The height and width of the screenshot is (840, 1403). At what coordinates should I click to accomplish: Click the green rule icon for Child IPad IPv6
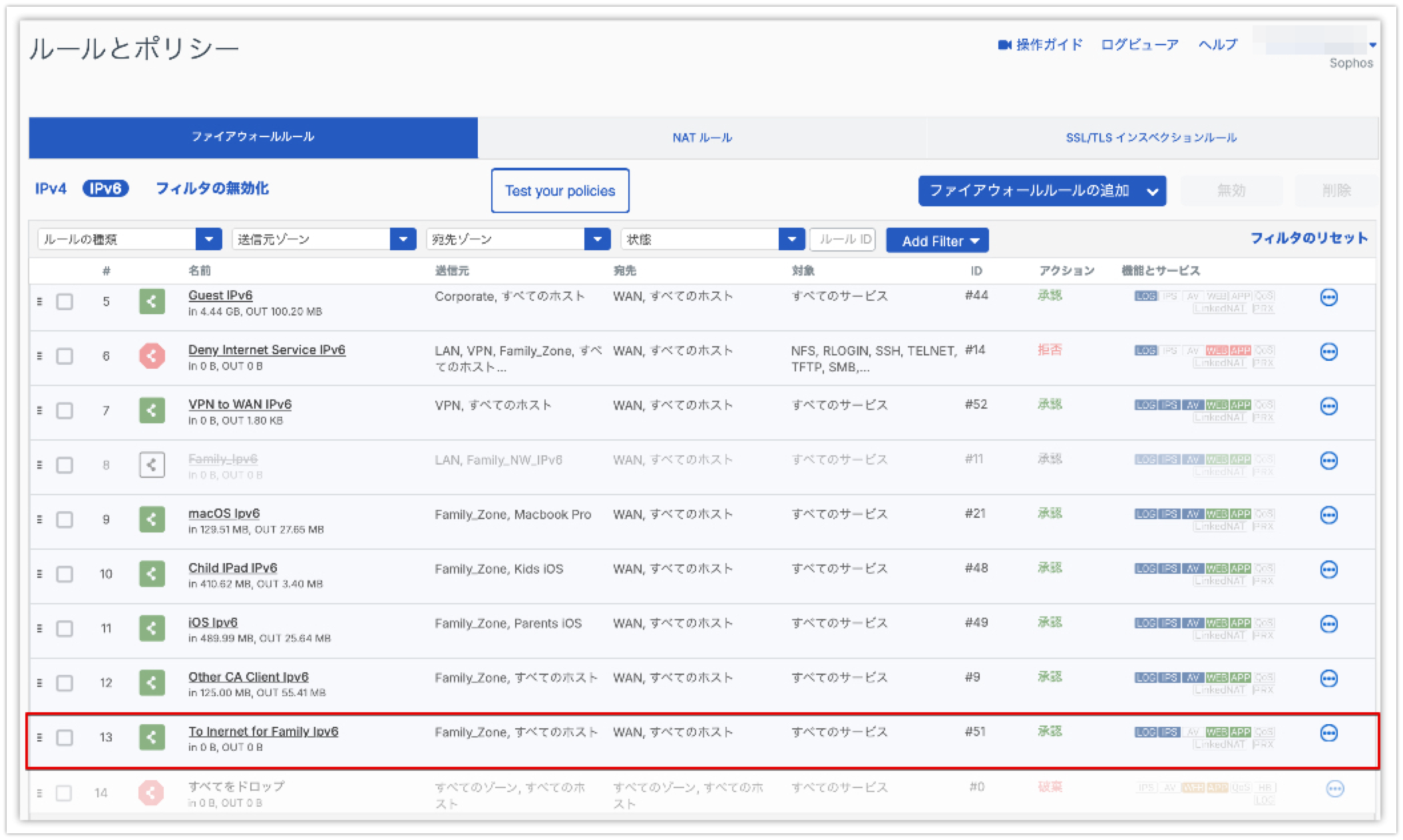(152, 574)
